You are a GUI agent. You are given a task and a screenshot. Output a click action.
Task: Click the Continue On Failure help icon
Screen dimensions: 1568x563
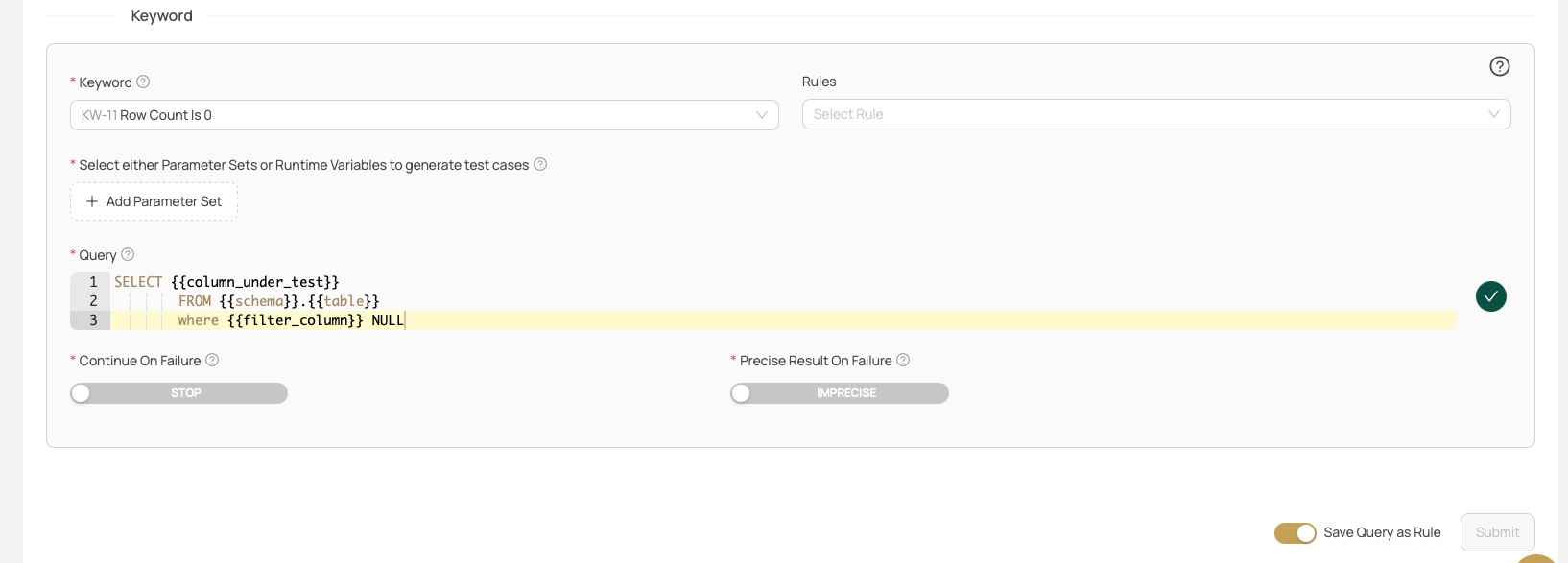(x=212, y=360)
